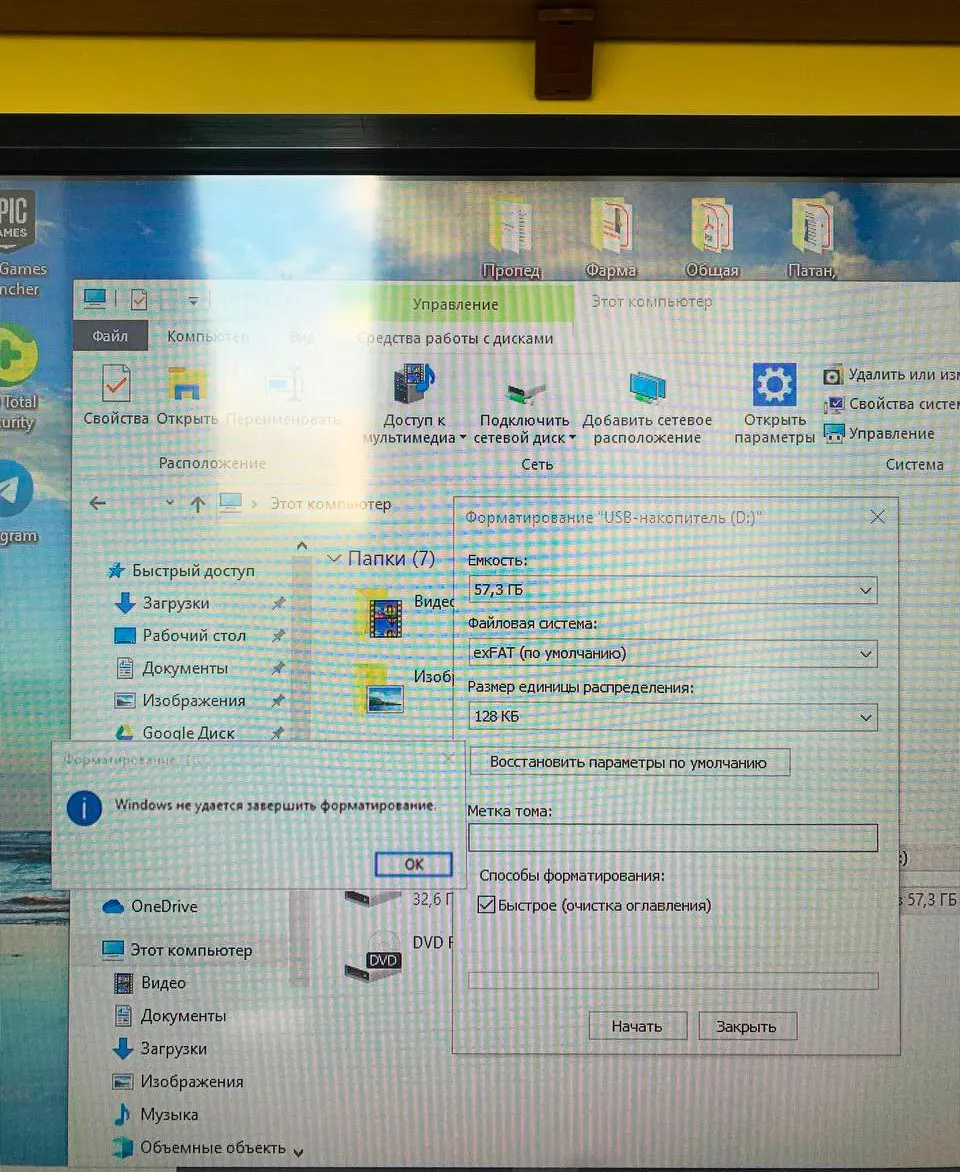Screen dimensions: 960x1172
Task: Switch to the Компьютер ribbon tab
Action: point(207,337)
